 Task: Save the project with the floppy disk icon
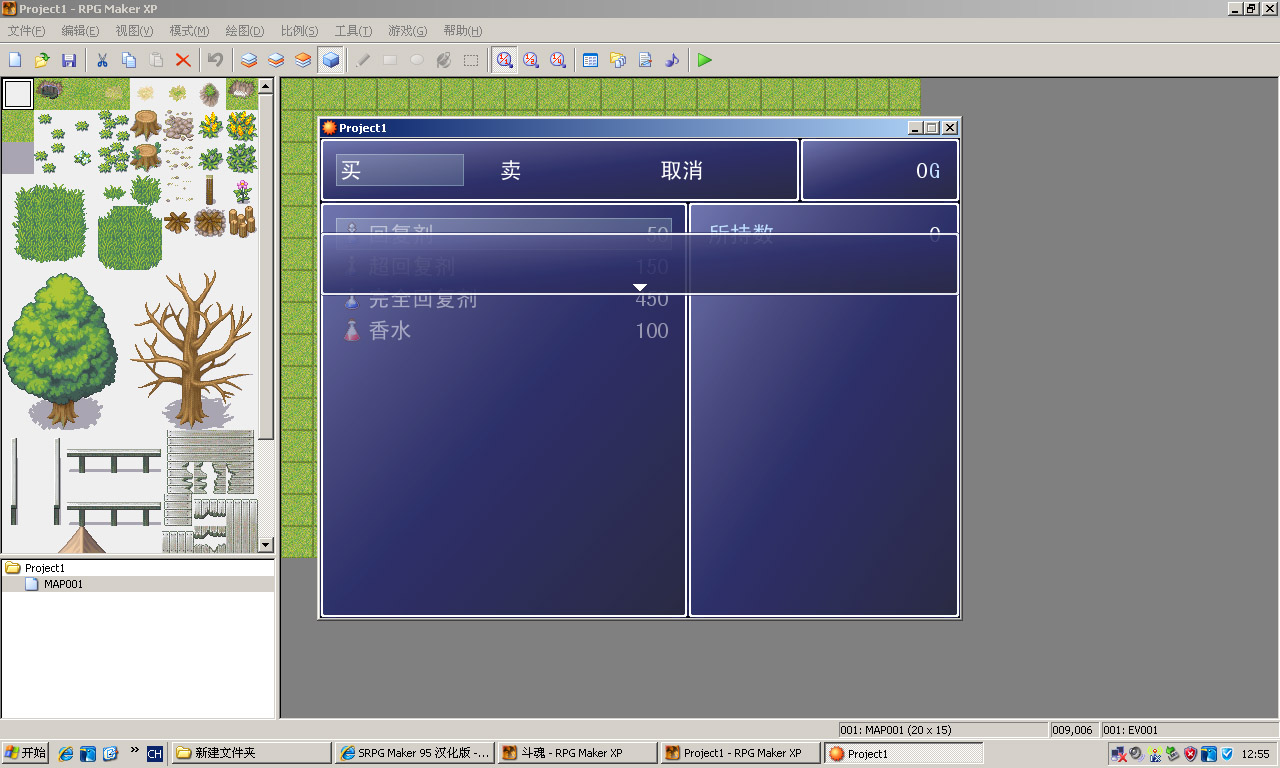point(69,60)
